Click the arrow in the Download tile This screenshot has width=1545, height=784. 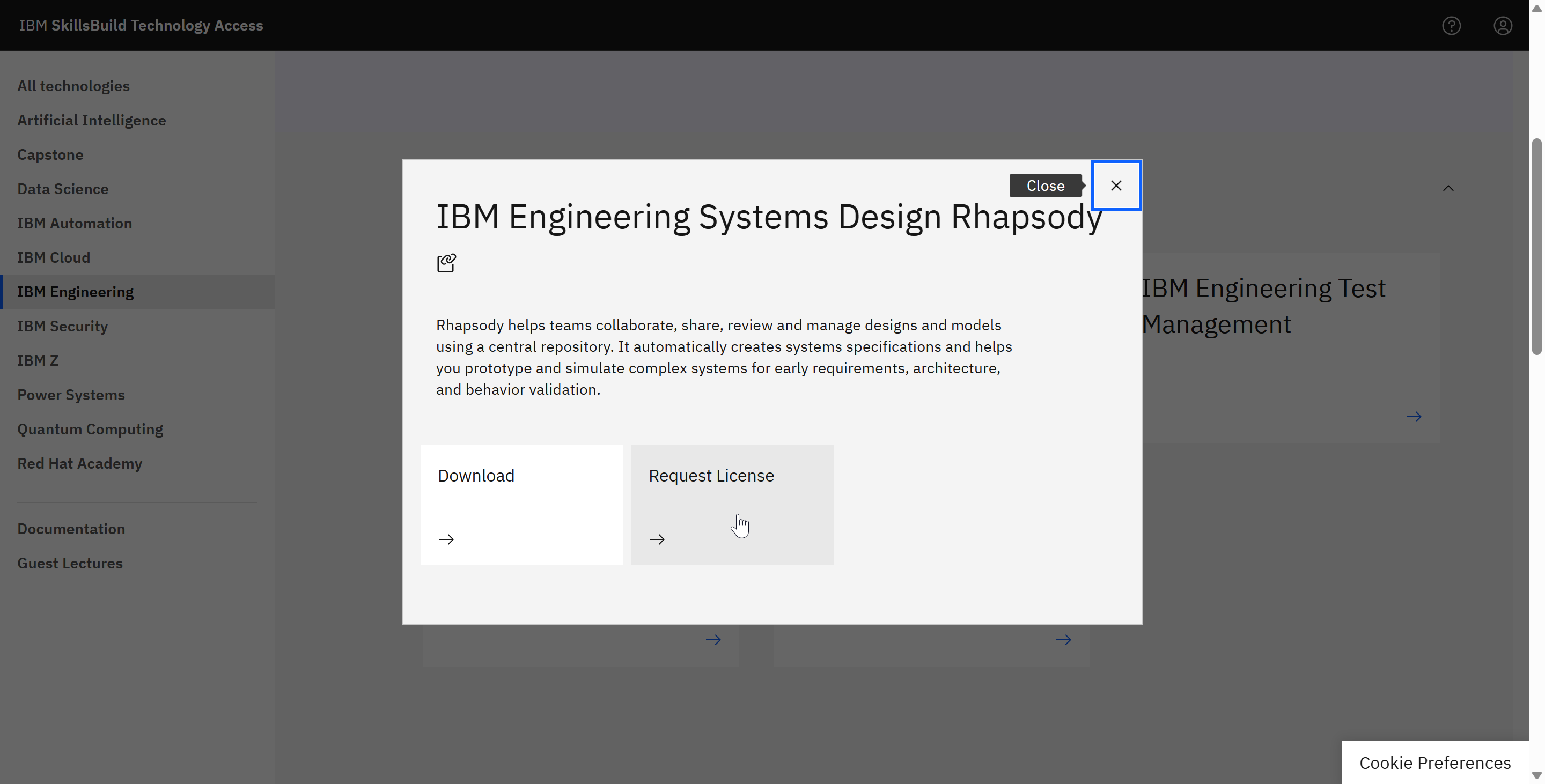[x=446, y=539]
